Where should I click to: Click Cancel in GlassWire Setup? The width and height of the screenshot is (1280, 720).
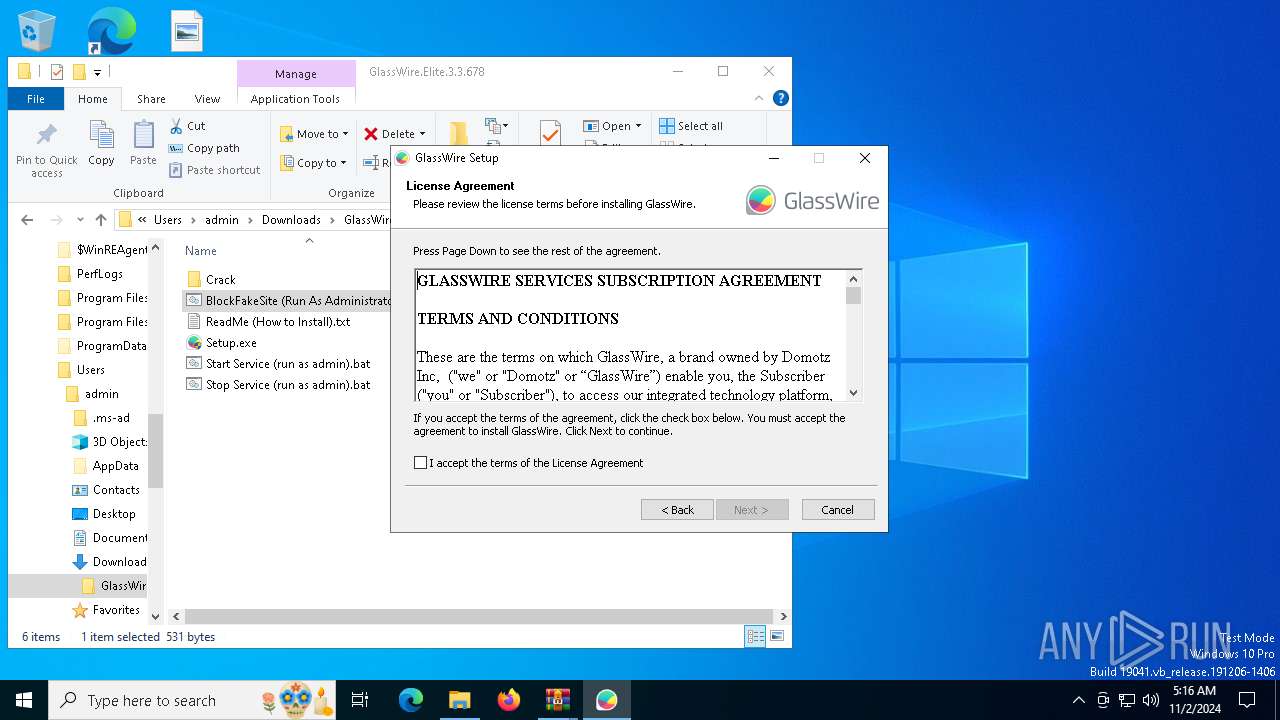(838, 510)
